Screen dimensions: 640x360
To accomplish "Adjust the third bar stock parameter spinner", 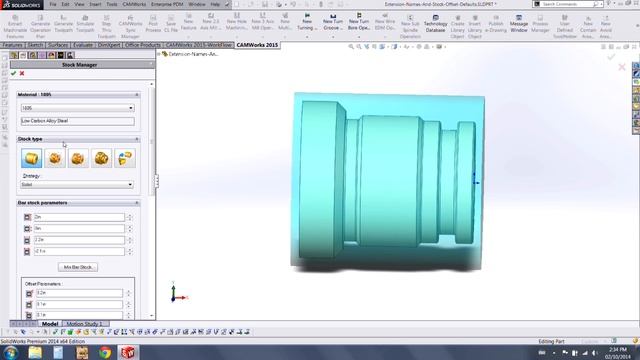I will point(130,240).
